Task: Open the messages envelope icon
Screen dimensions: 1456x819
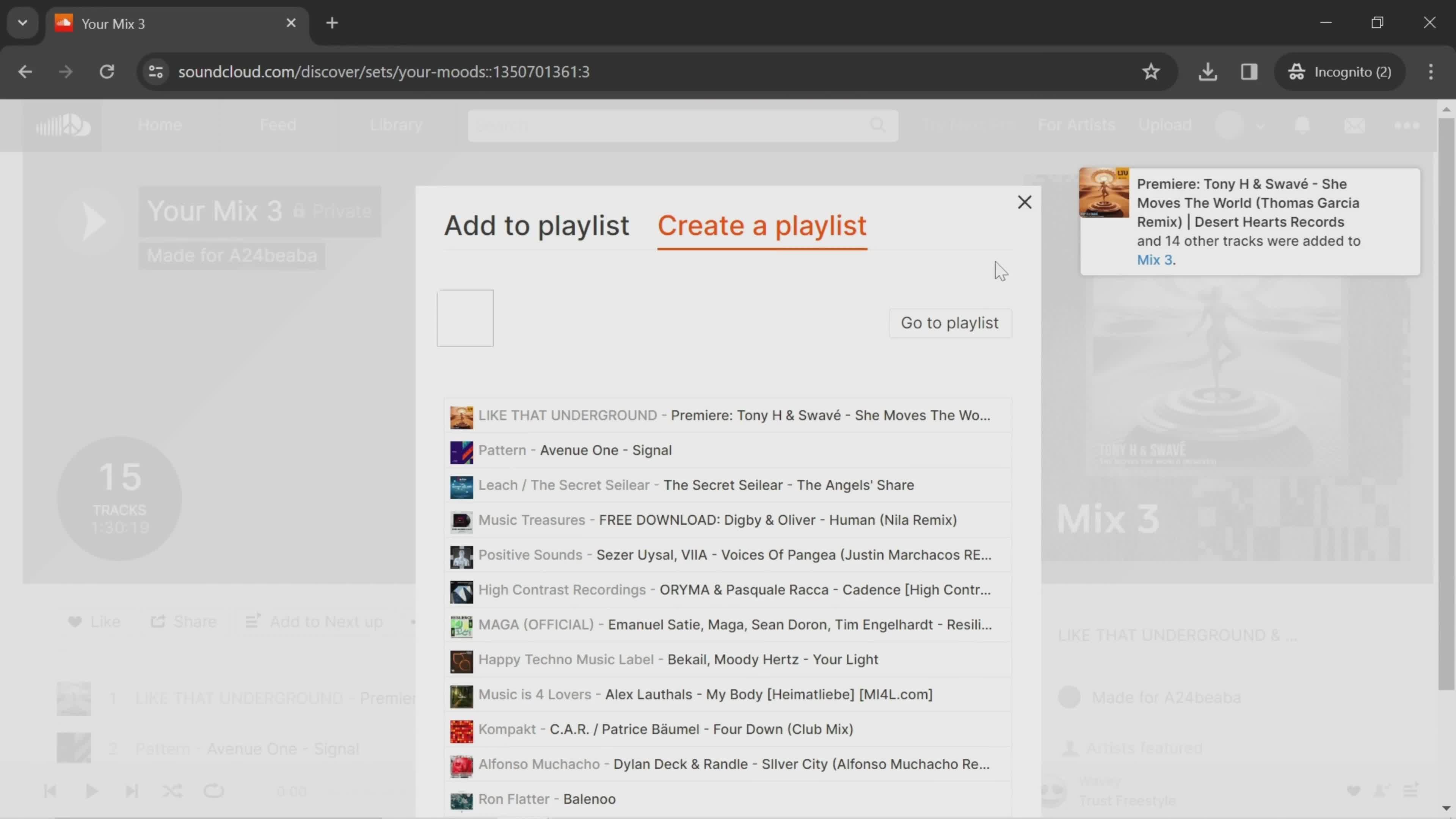Action: tap(1354, 126)
